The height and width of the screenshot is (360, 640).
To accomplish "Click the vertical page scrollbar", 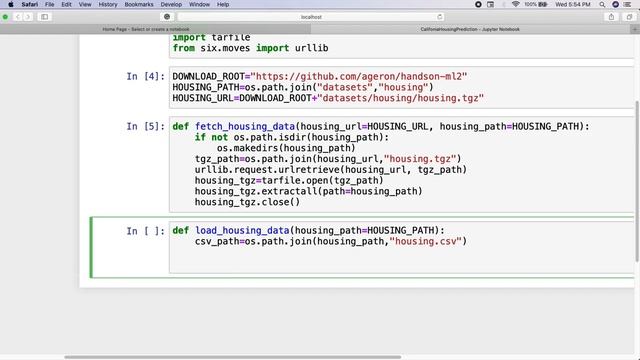I will coord(637,181).
